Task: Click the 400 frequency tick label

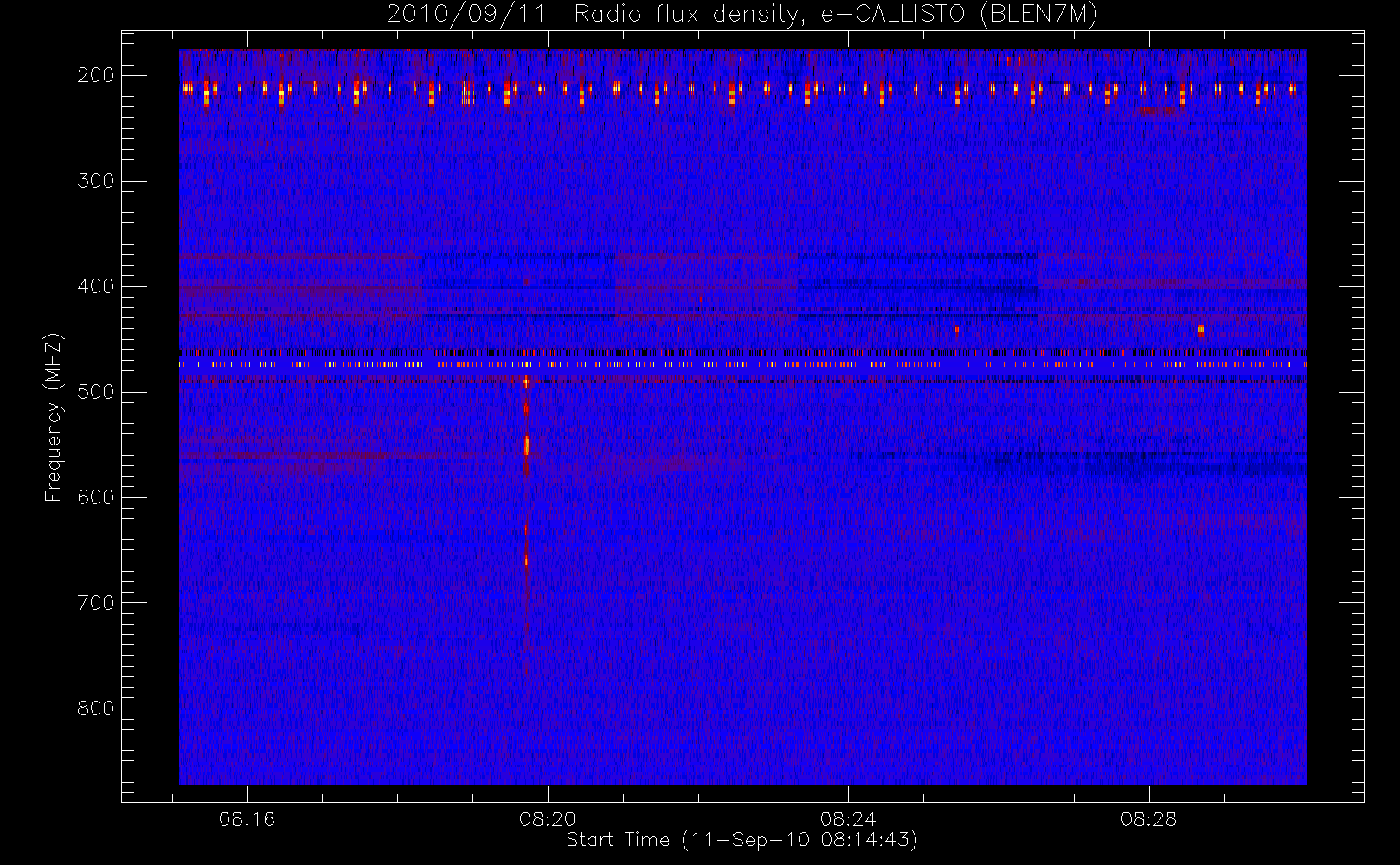Action: pyautogui.click(x=96, y=286)
